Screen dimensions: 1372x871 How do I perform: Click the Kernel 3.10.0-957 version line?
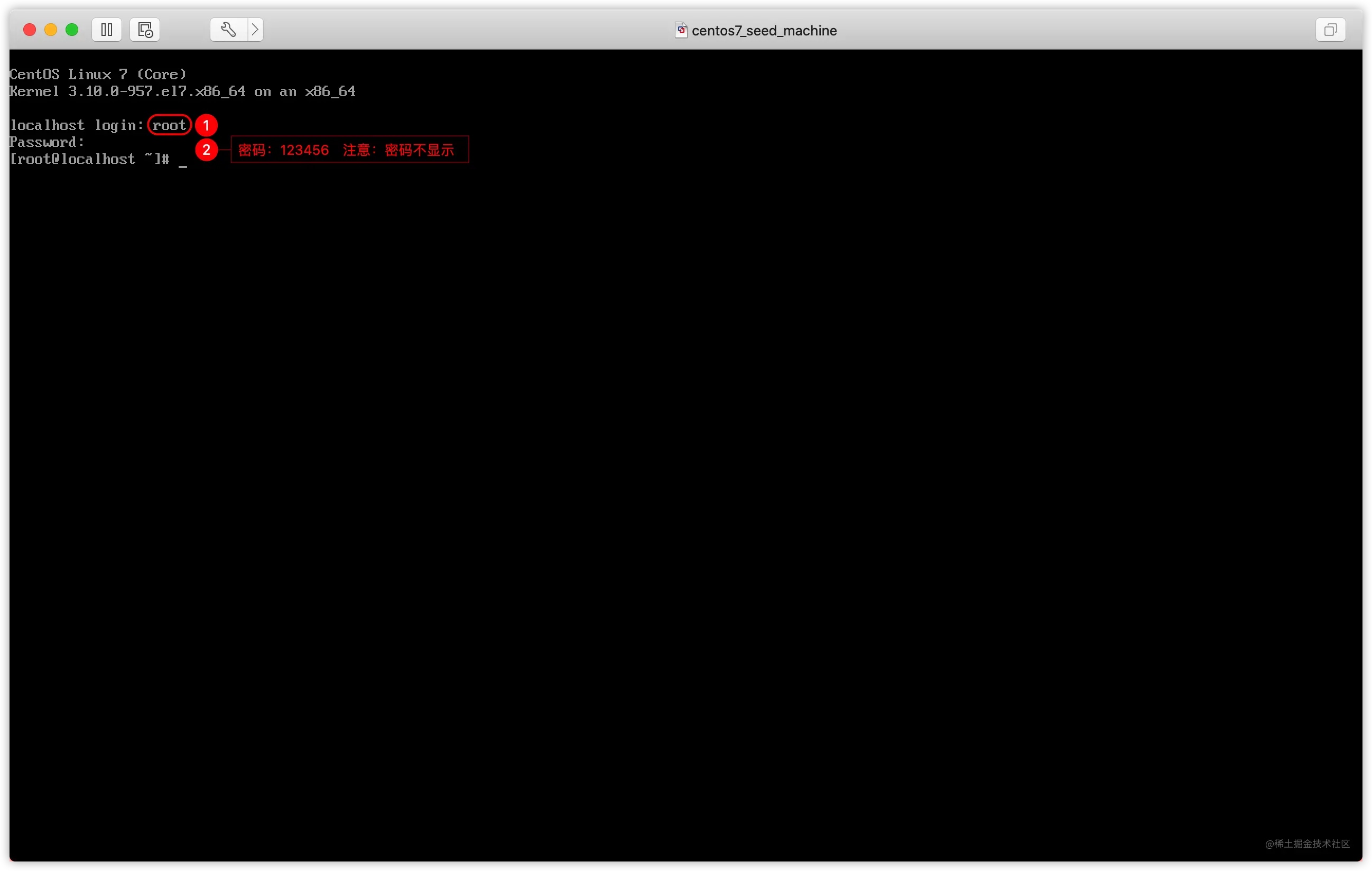[x=182, y=92]
